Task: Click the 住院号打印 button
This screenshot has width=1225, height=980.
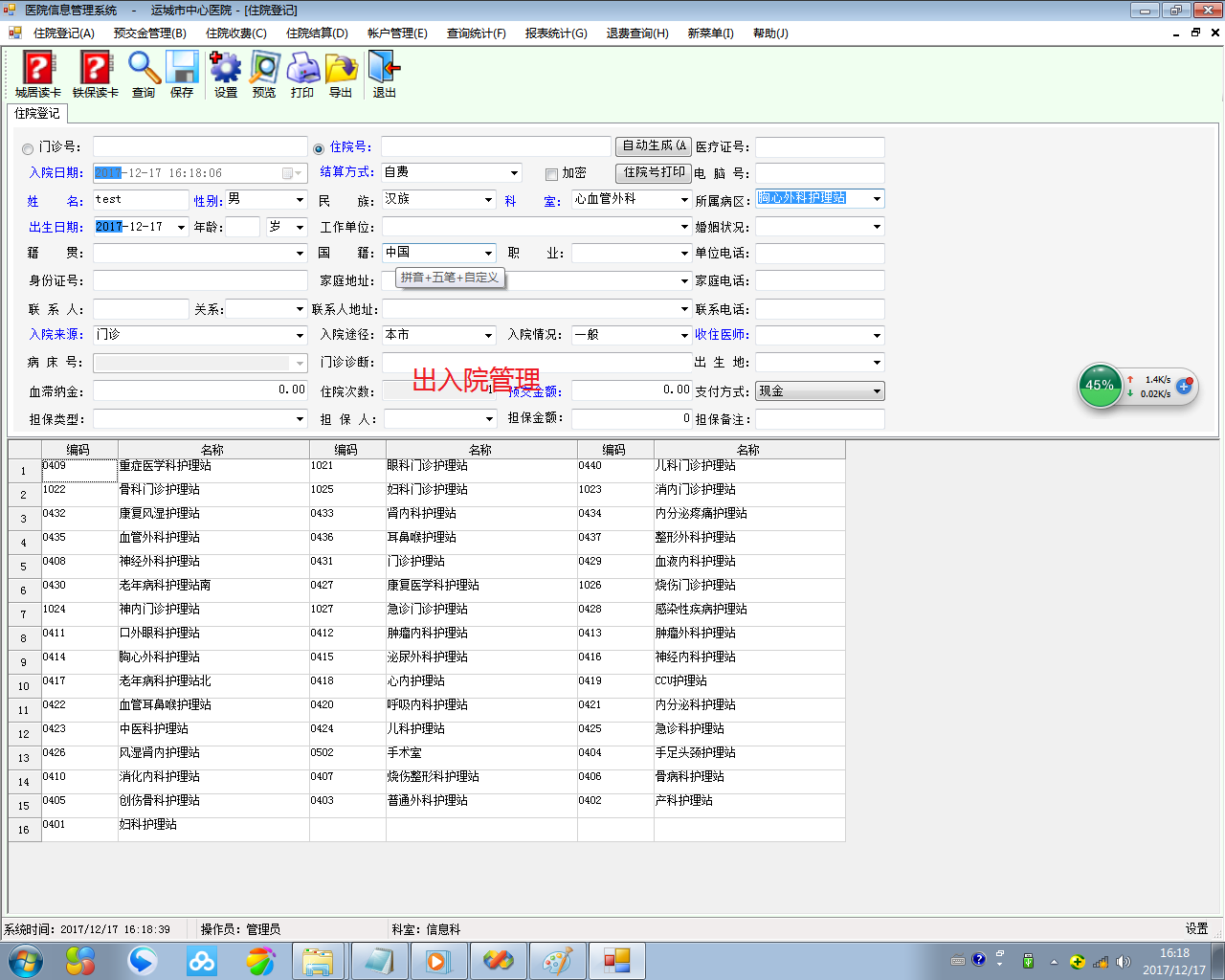Action: tap(654, 173)
